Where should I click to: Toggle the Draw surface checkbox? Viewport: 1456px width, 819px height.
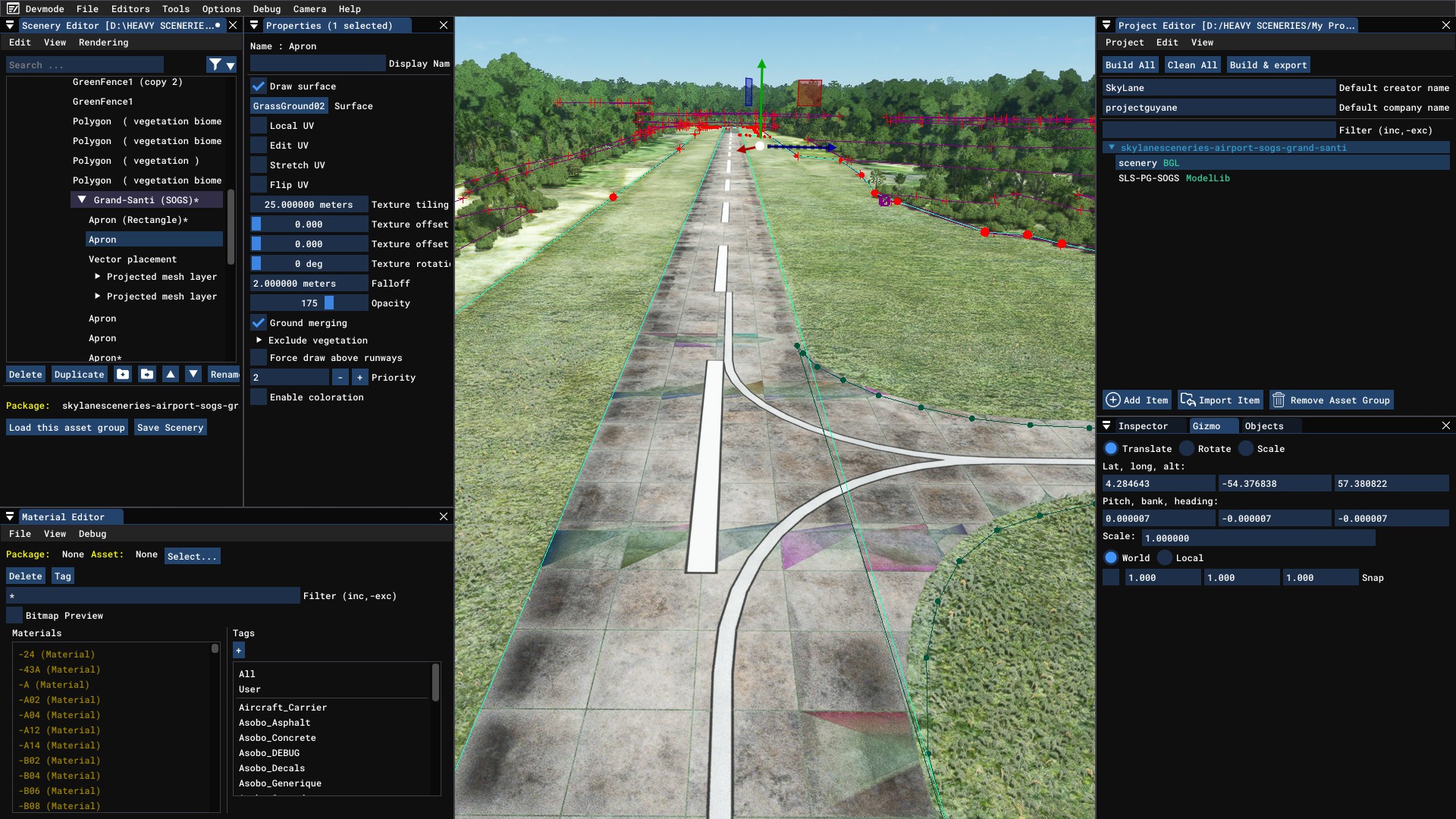259,86
